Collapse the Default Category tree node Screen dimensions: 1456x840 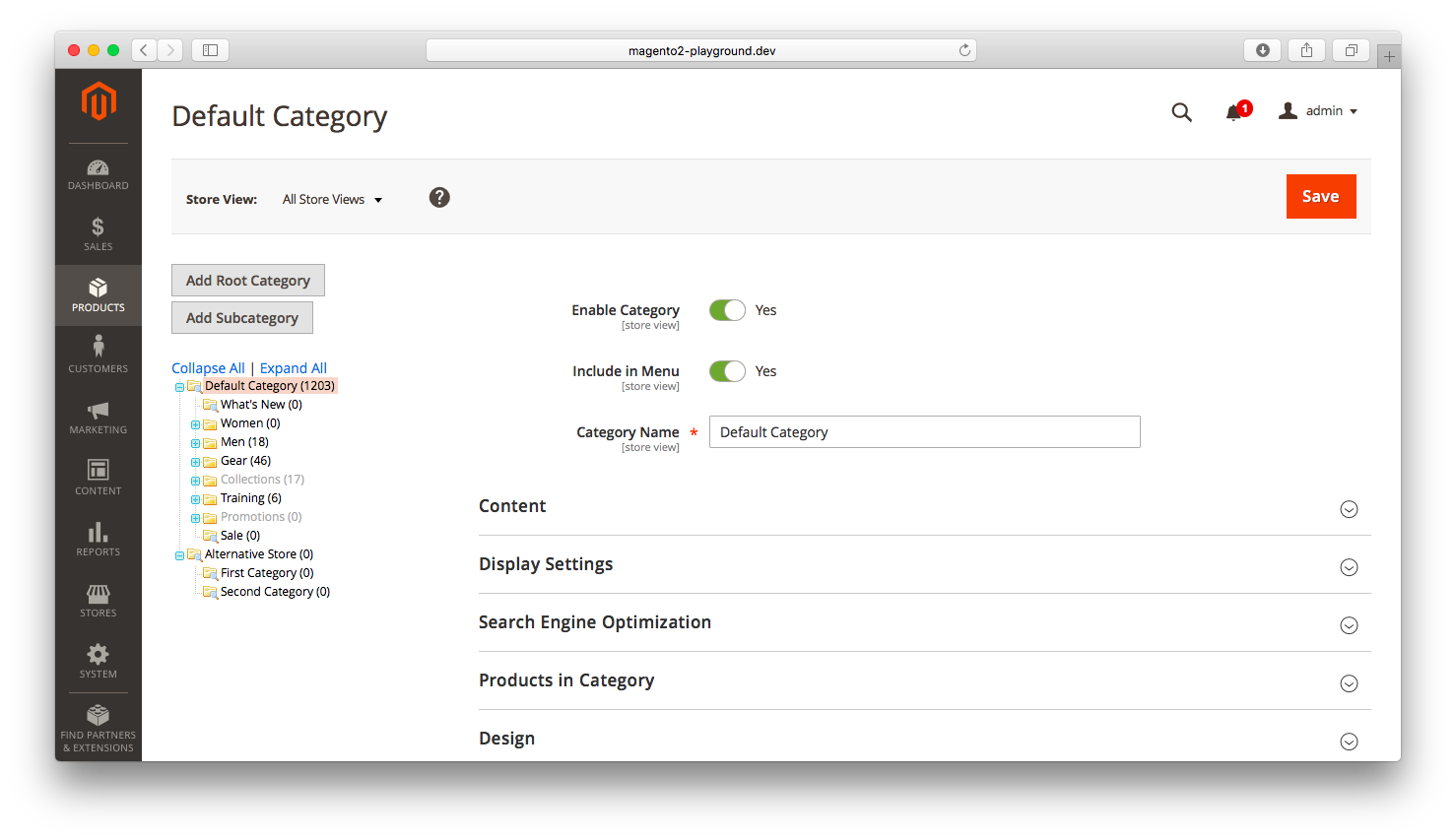point(179,385)
